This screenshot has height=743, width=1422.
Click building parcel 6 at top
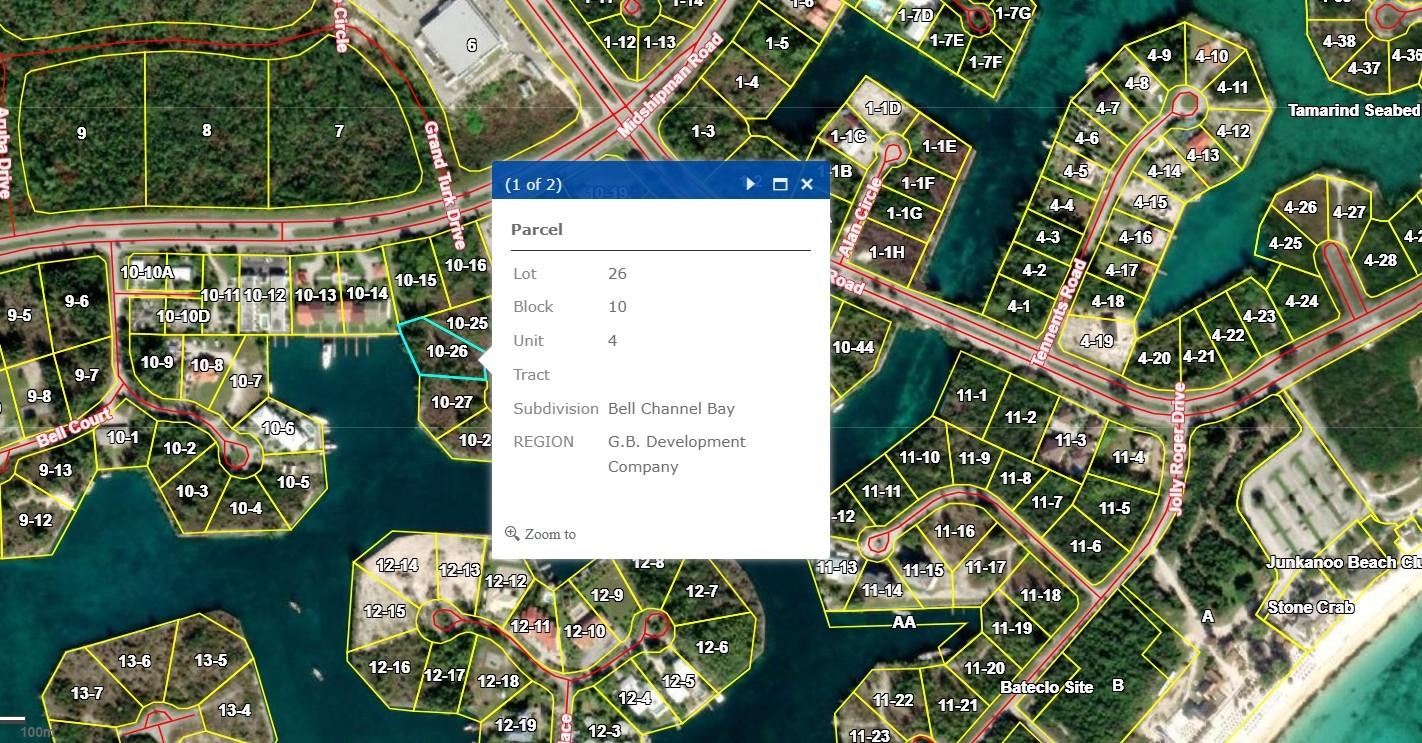471,45
